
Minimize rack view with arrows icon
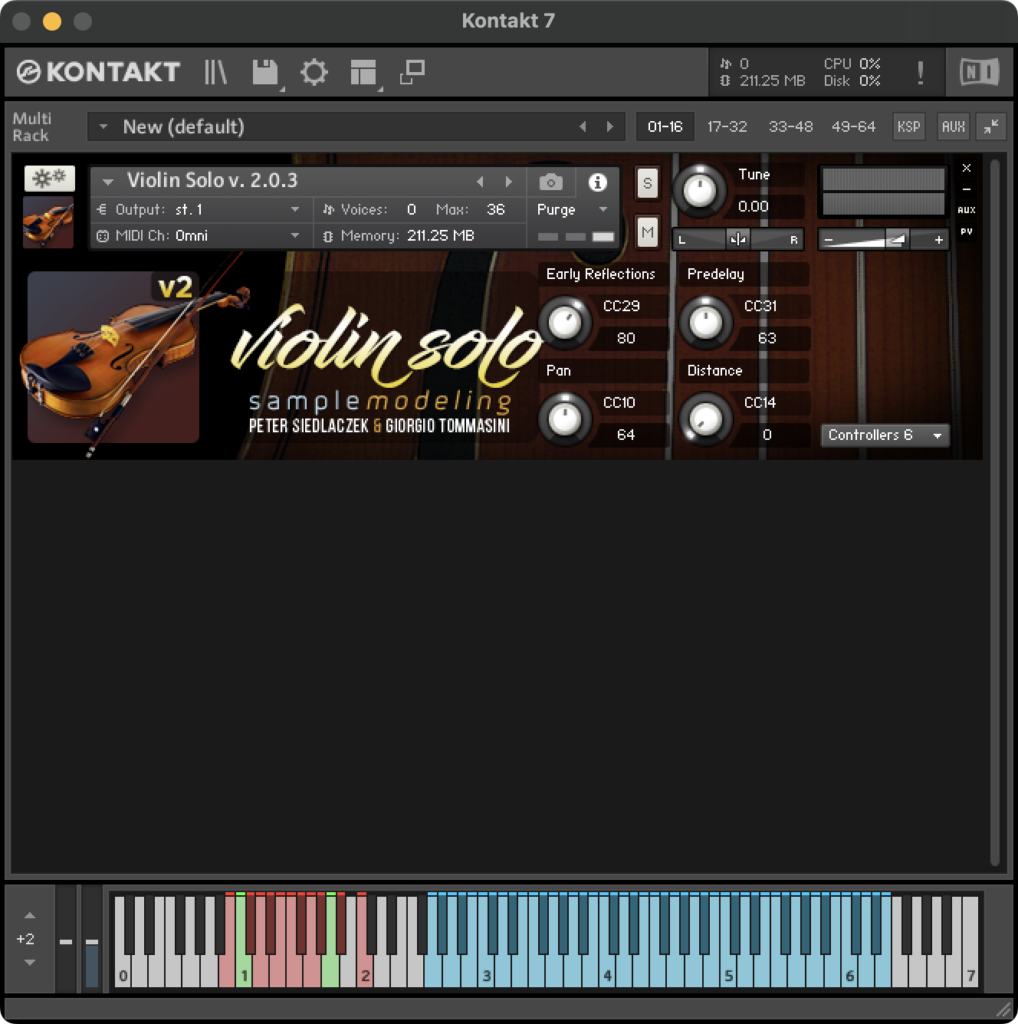coord(990,126)
